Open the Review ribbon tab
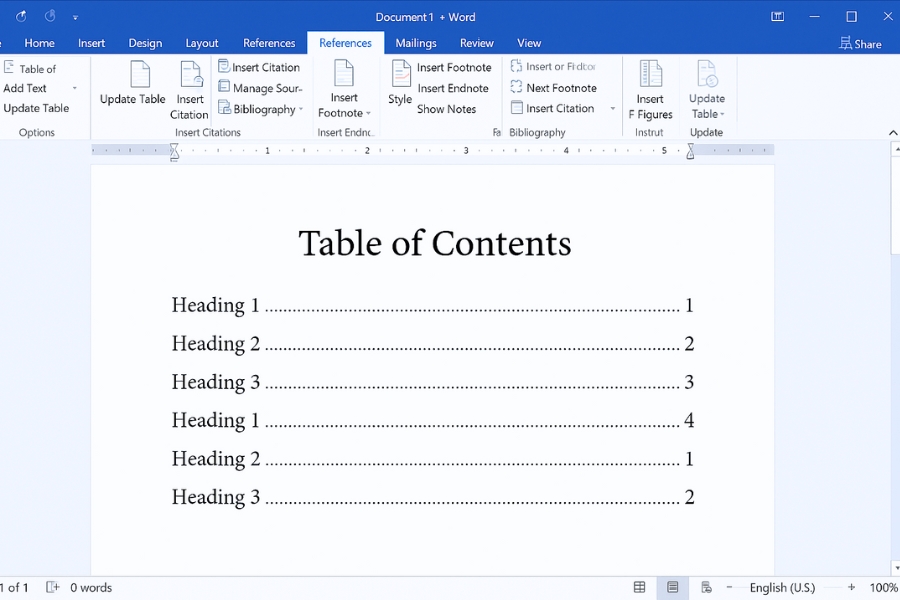 click(476, 43)
